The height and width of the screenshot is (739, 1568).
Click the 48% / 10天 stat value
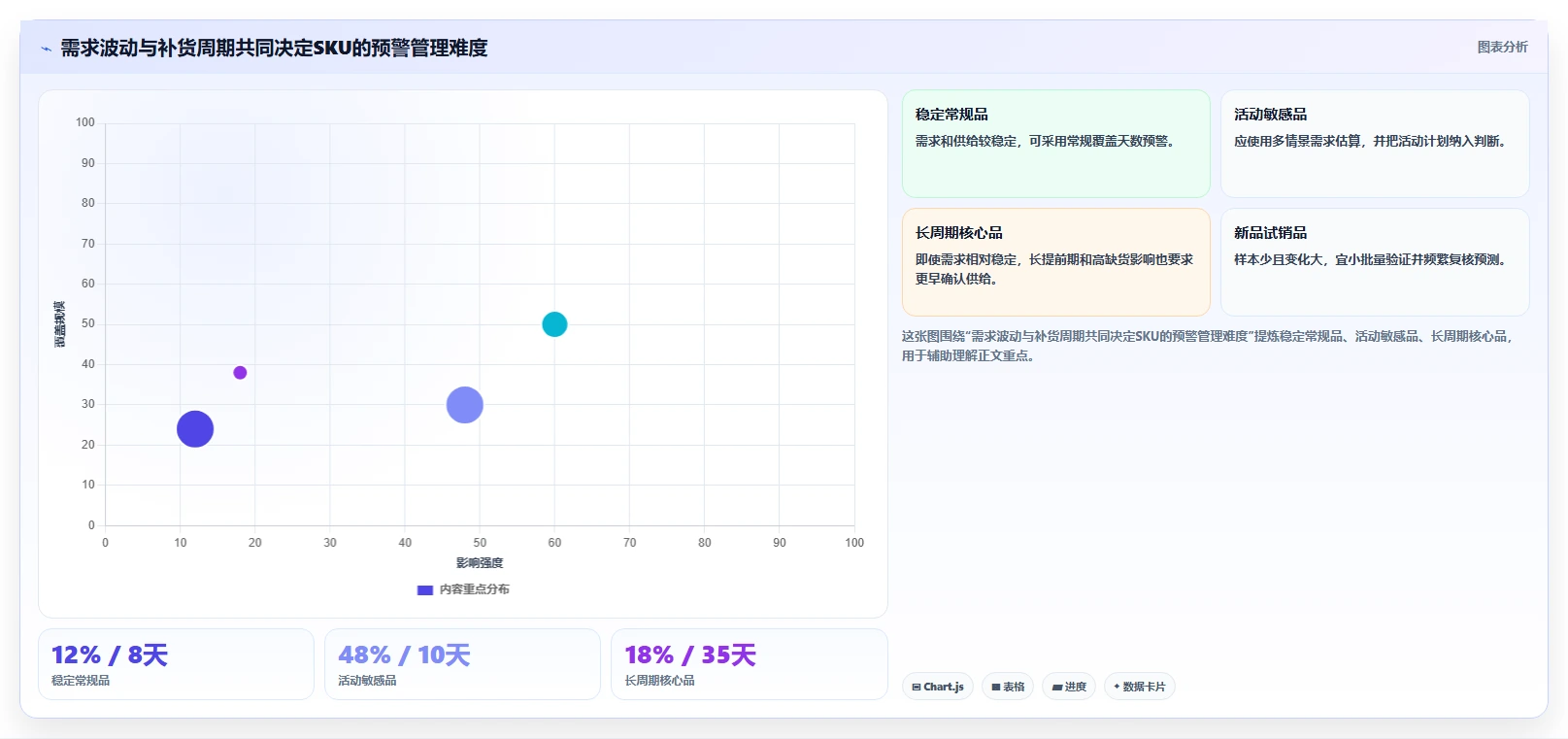click(404, 655)
